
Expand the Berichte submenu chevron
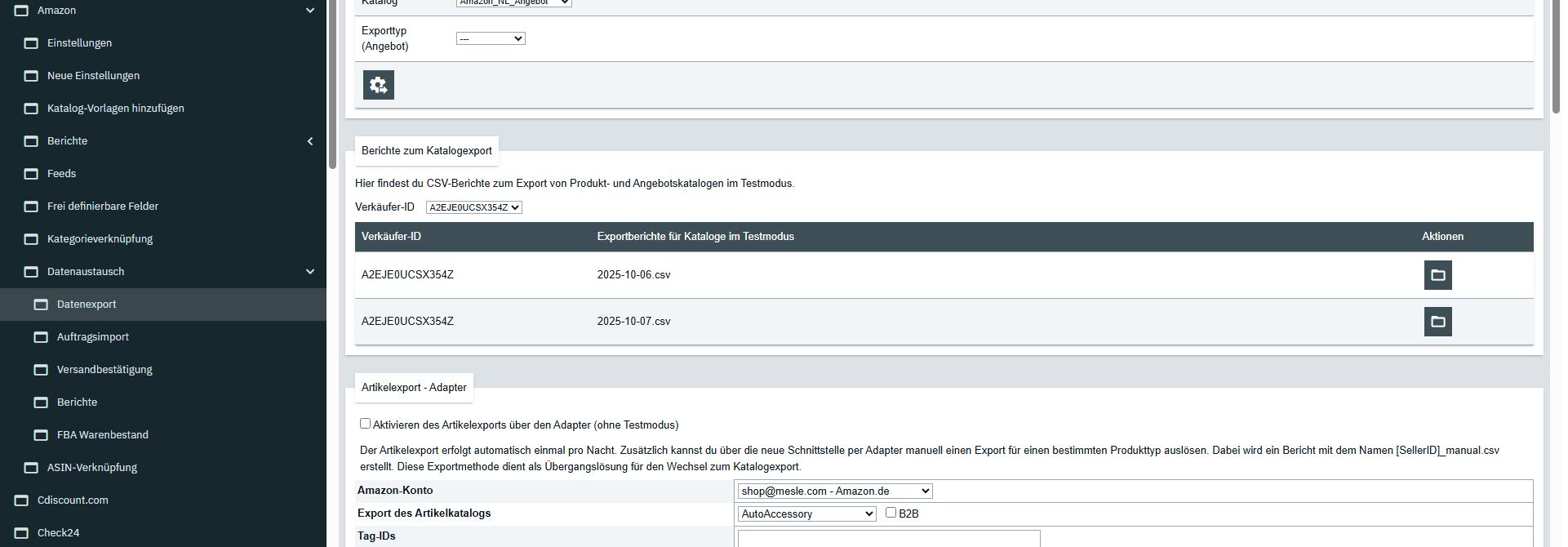click(x=310, y=141)
